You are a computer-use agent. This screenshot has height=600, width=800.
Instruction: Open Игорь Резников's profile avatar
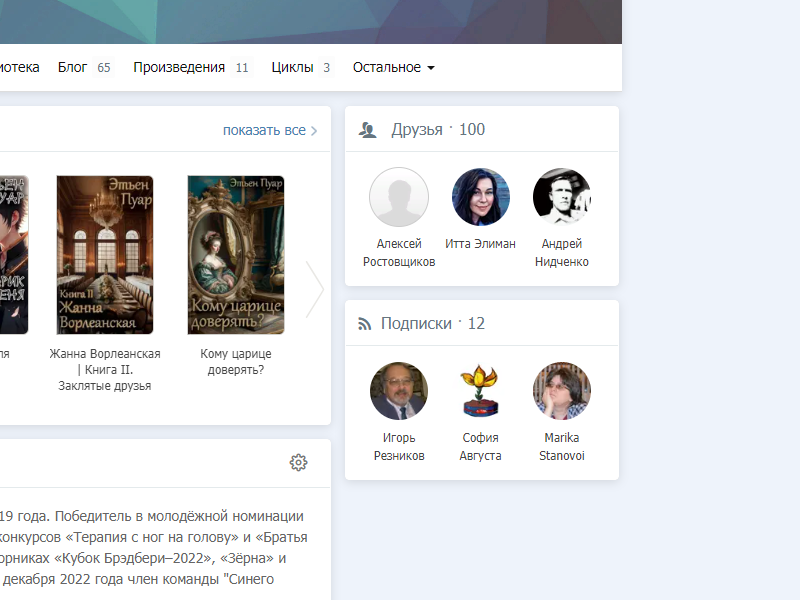click(x=399, y=391)
